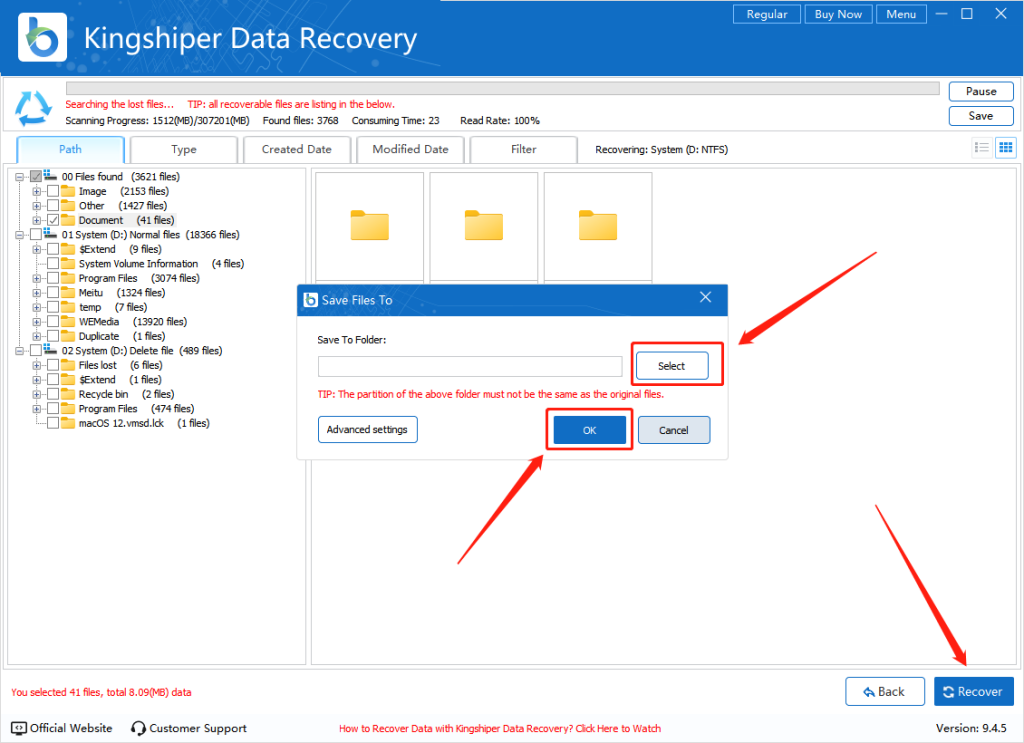Check the Files lost checkbox
Viewport: 1024px width, 743px height.
click(x=53, y=365)
